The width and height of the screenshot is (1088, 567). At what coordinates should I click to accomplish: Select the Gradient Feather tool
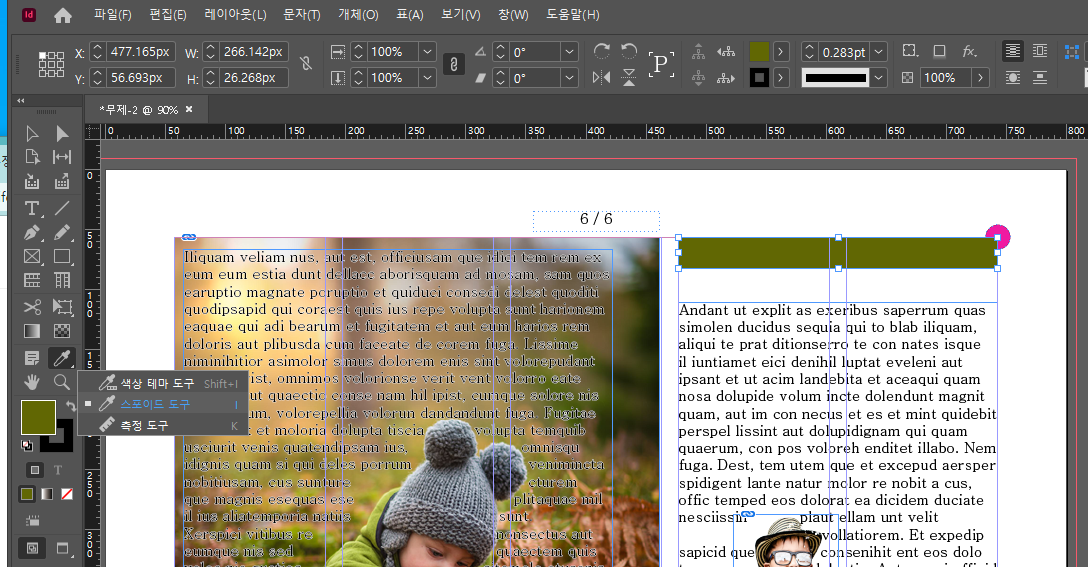[62, 331]
